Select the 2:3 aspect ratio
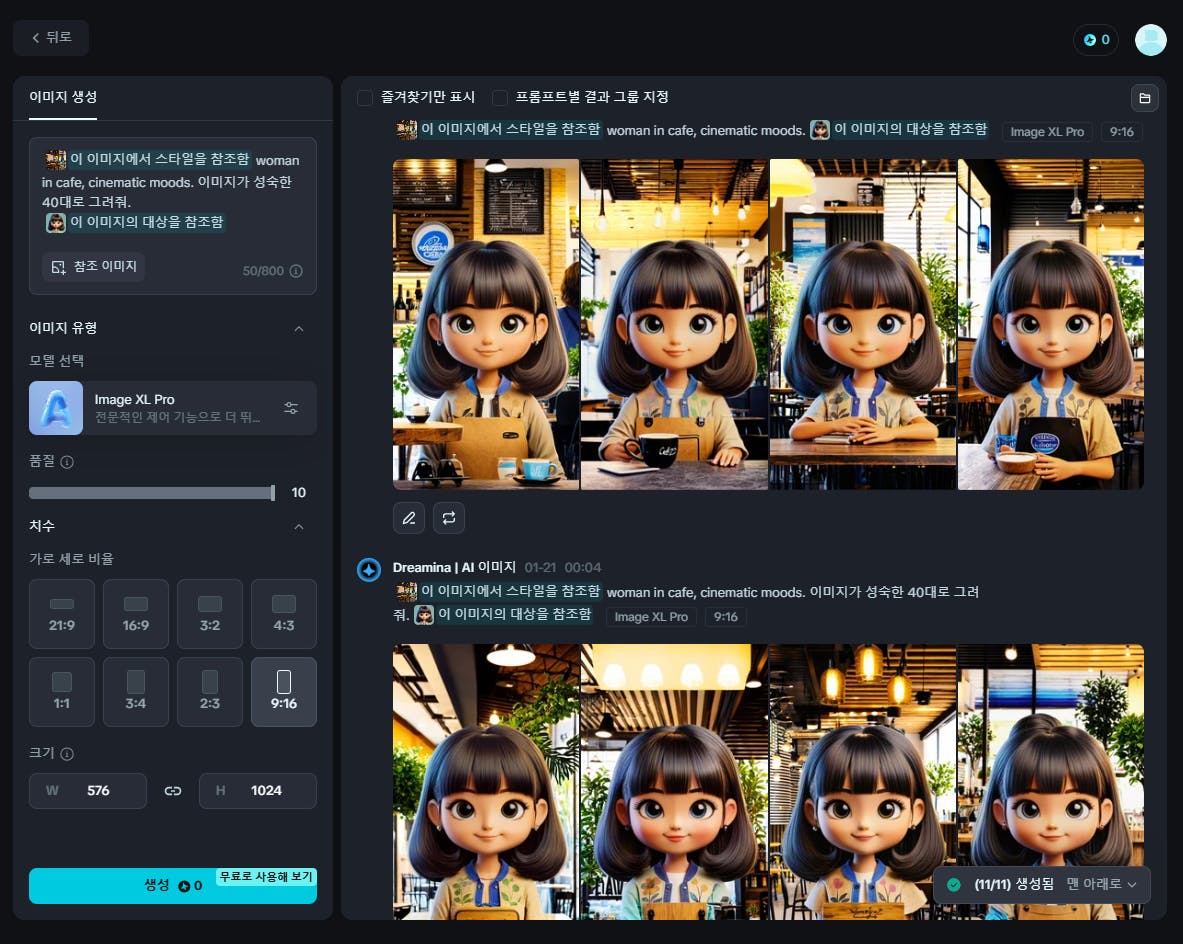The height and width of the screenshot is (944, 1183). [210, 692]
